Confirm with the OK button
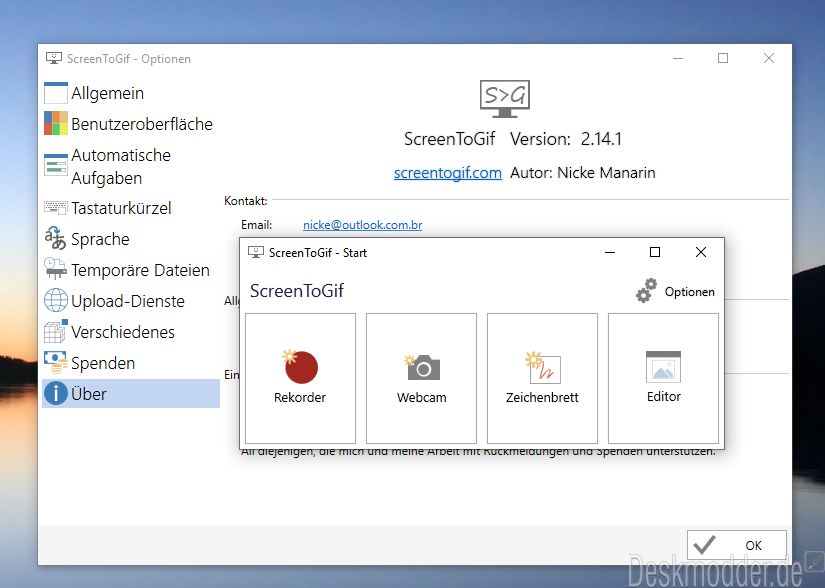This screenshot has width=825, height=588. pyautogui.click(x=737, y=545)
